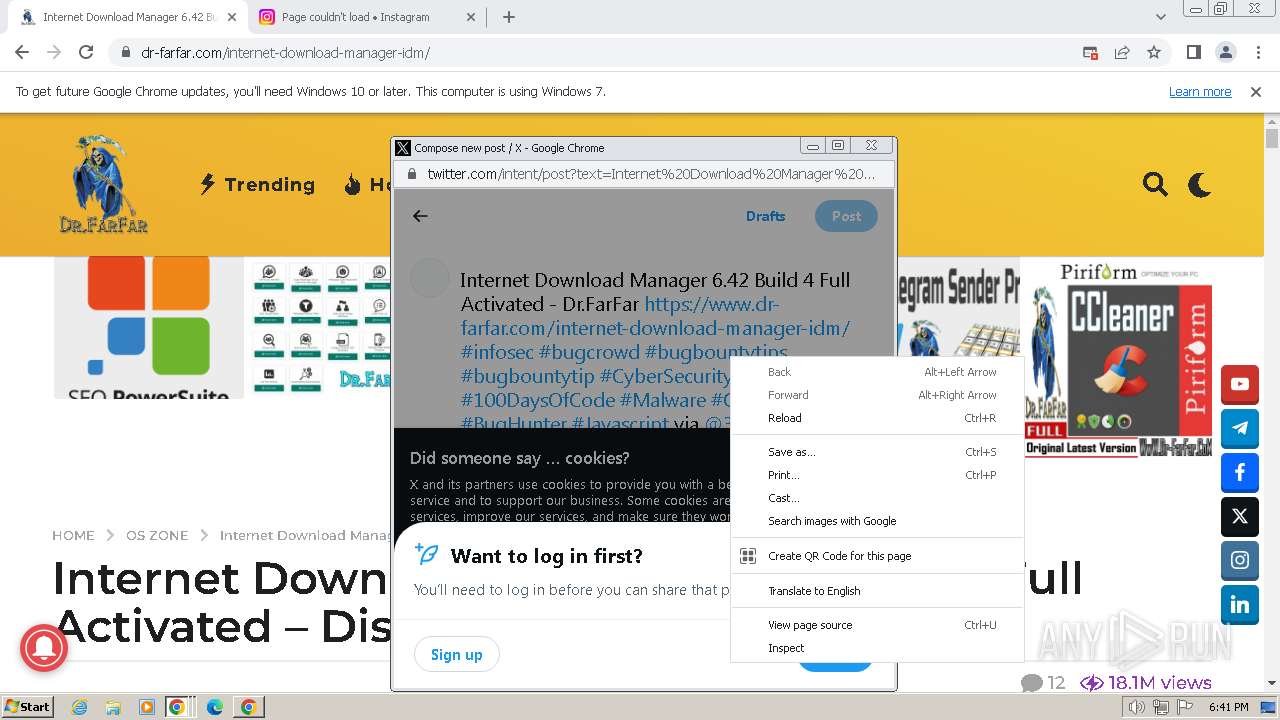1280x720 pixels.
Task: Click the LinkedIn share icon in sidebar
Action: [x=1240, y=604]
